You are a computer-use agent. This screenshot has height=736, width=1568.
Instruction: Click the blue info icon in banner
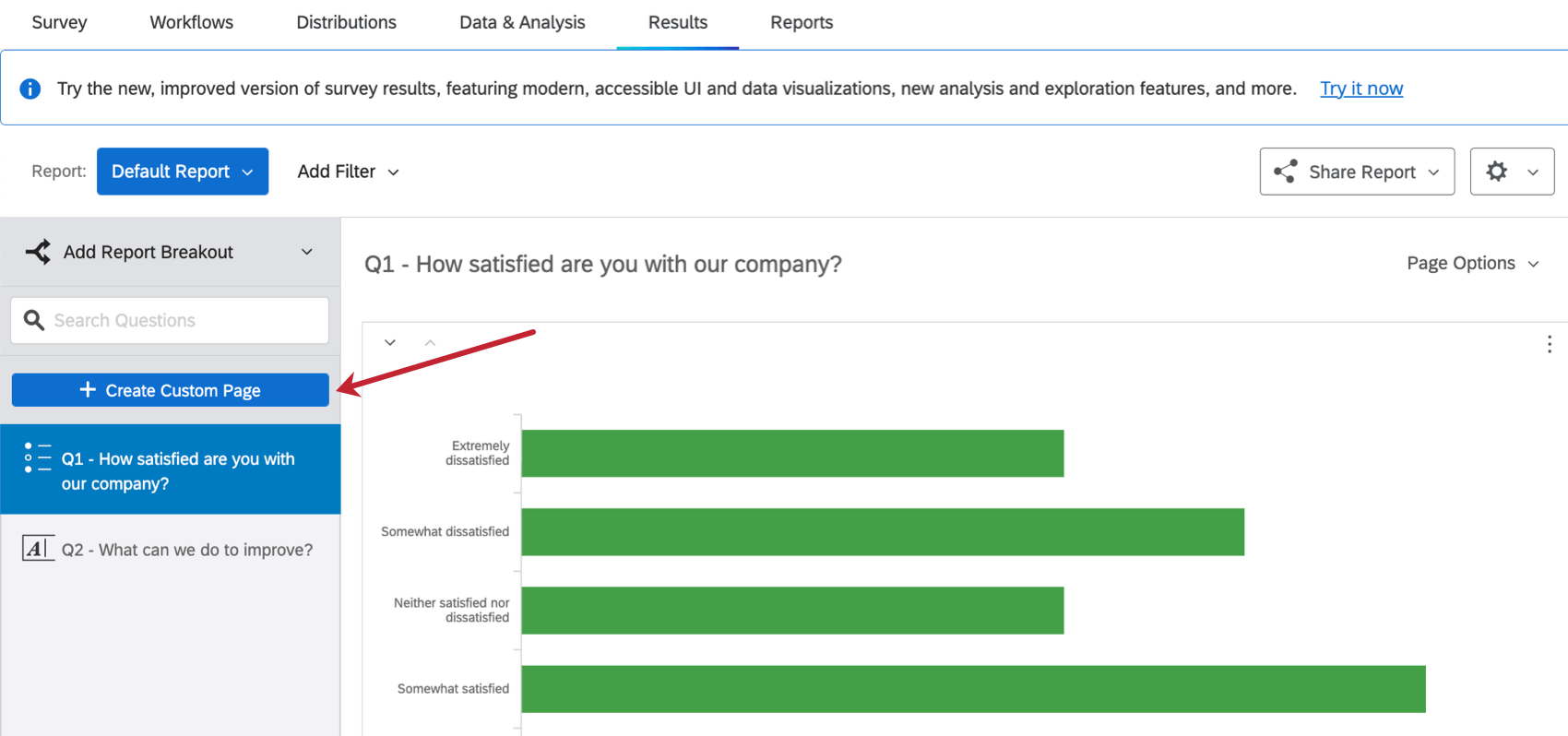(x=30, y=89)
